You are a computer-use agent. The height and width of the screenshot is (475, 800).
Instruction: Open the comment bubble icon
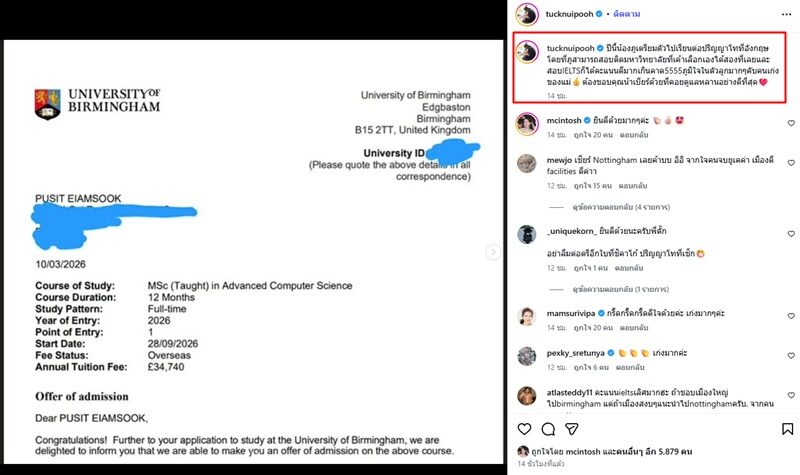point(548,429)
